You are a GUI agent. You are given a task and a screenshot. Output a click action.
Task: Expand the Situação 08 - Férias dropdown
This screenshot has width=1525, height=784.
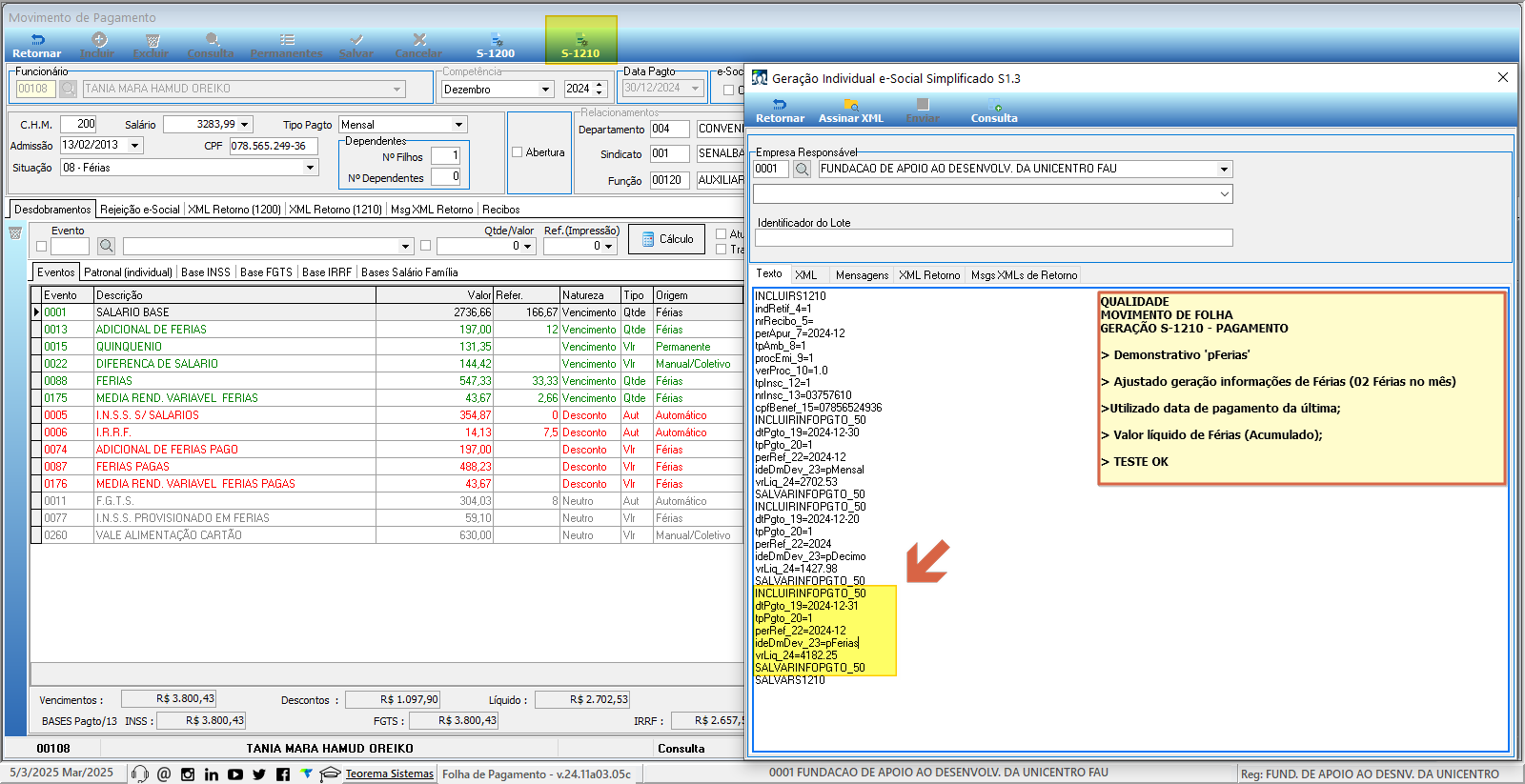[x=310, y=167]
